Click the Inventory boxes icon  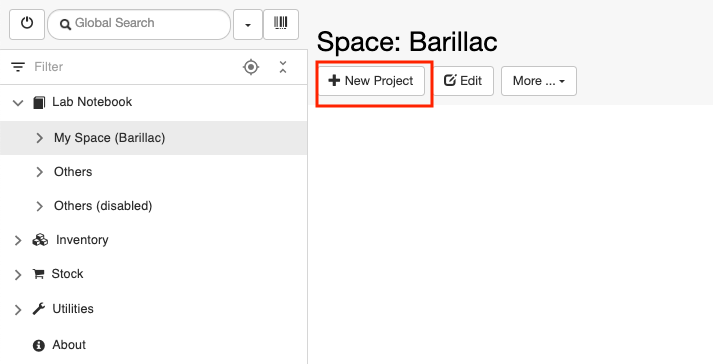click(40, 240)
